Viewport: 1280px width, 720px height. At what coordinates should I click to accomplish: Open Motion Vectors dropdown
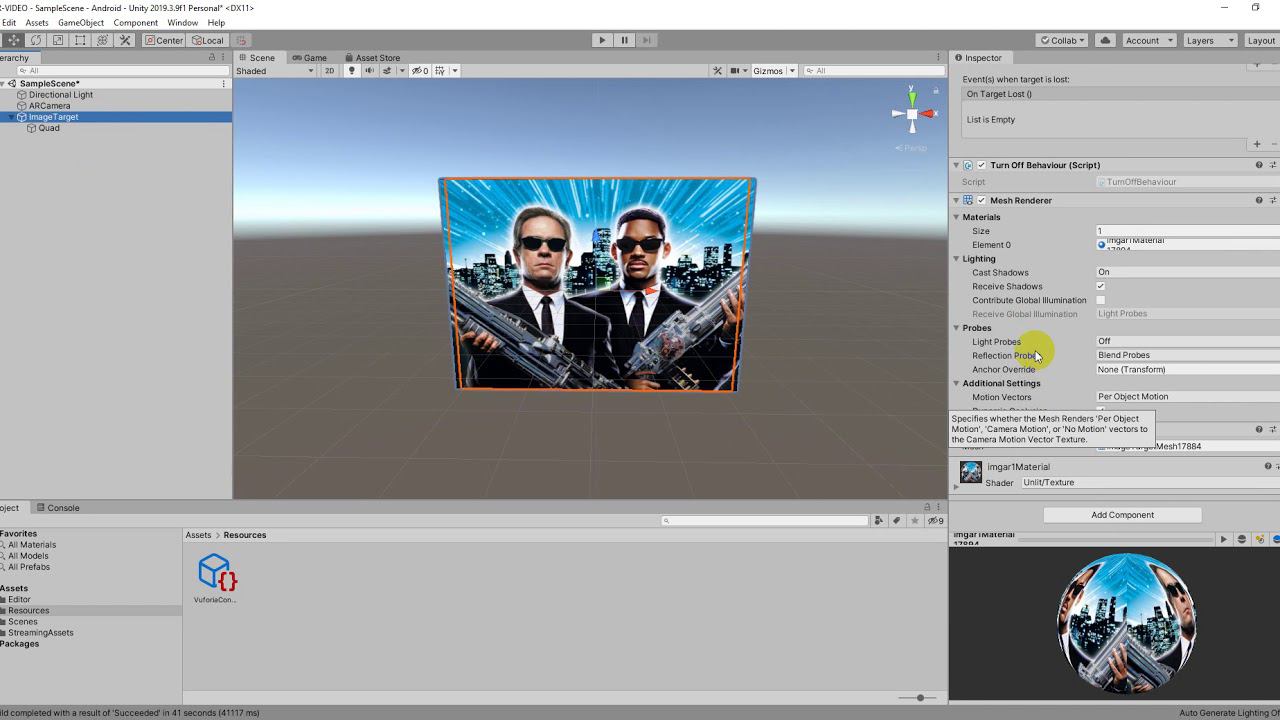1187,397
